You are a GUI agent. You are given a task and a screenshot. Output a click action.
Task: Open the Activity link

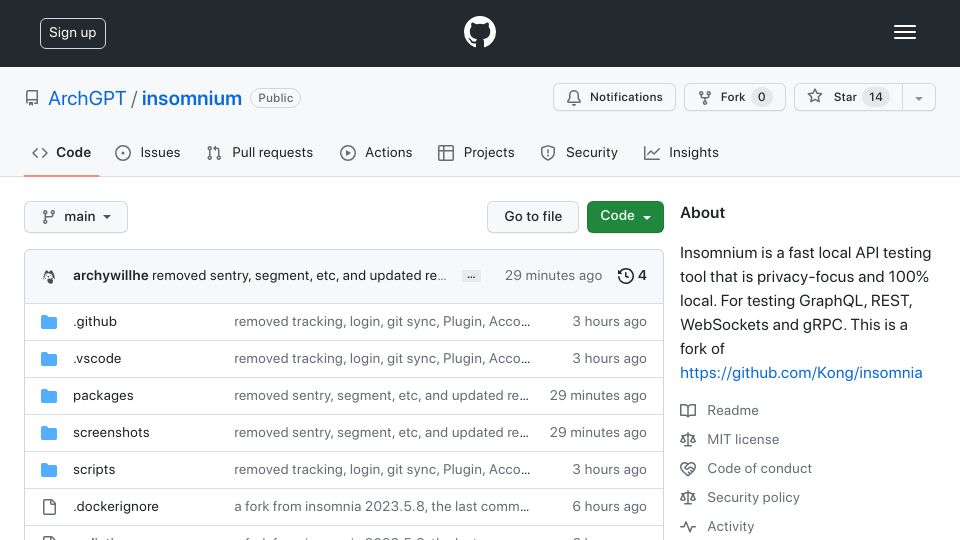pos(730,527)
